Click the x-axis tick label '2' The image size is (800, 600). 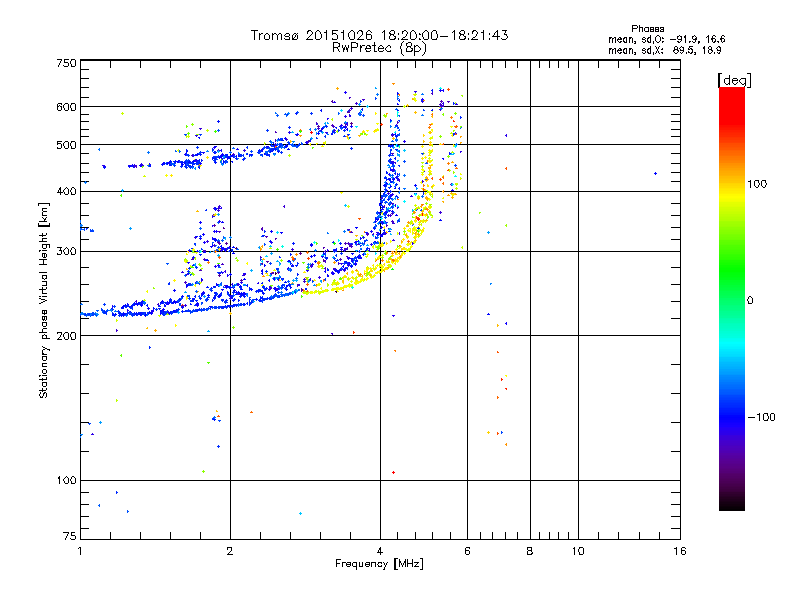coord(230,551)
